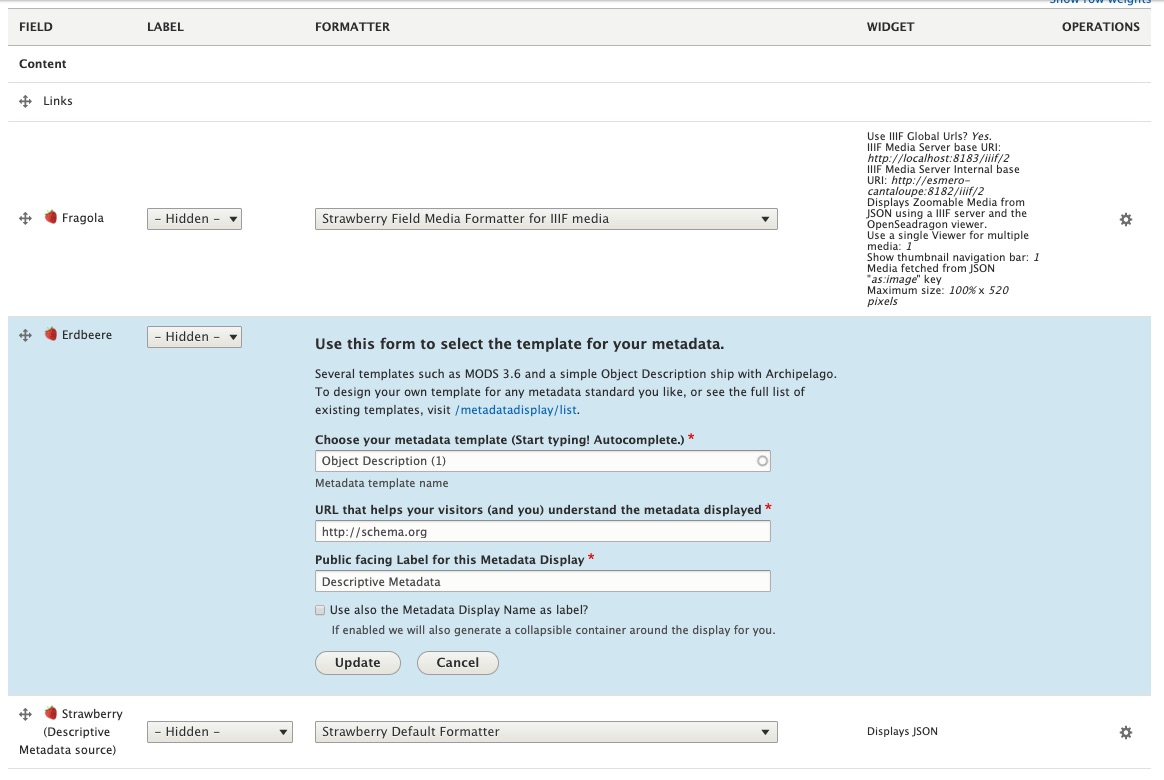Viewport: 1164px width, 780px height.
Task: Click the drag handle for the Erdbeere row
Action: coord(26,336)
